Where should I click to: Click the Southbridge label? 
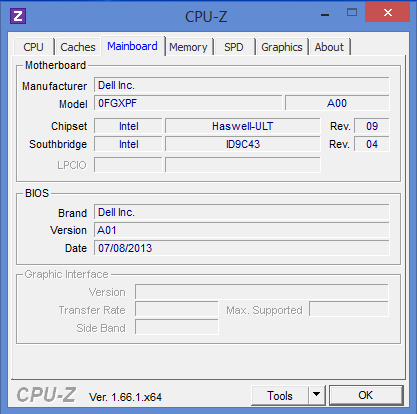pos(58,144)
